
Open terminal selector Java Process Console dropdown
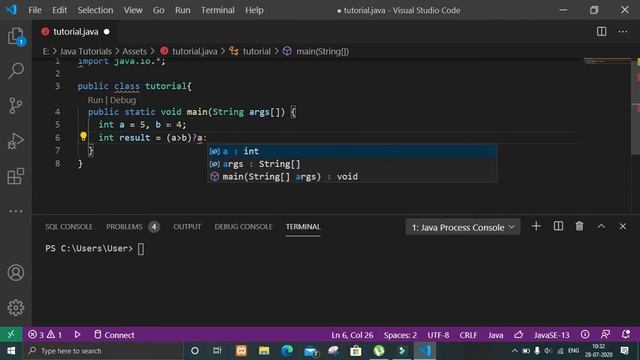[x=463, y=227]
